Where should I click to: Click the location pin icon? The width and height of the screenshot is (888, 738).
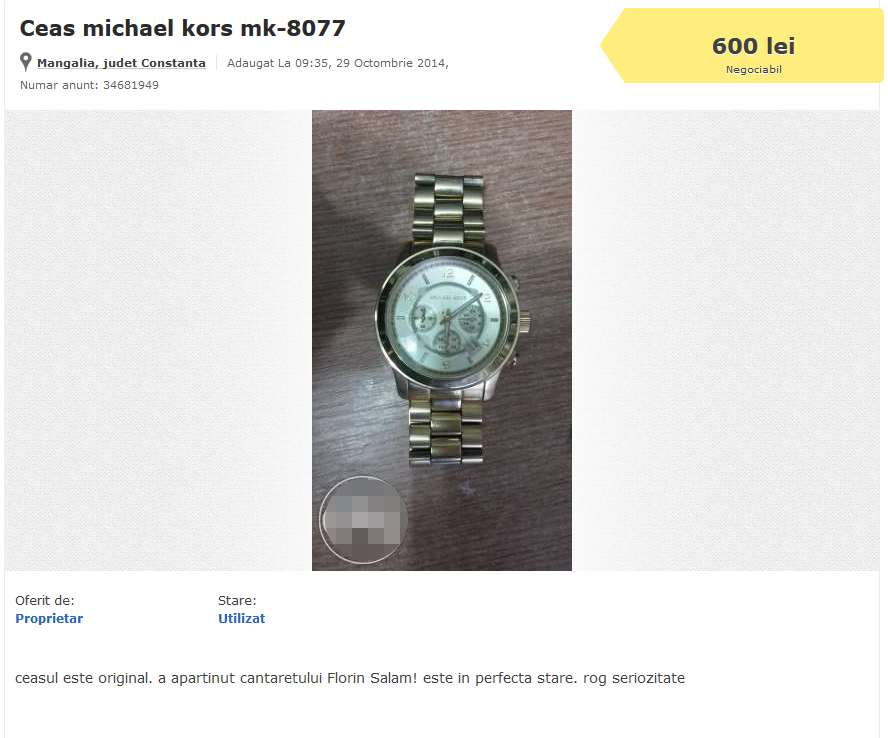(x=25, y=62)
